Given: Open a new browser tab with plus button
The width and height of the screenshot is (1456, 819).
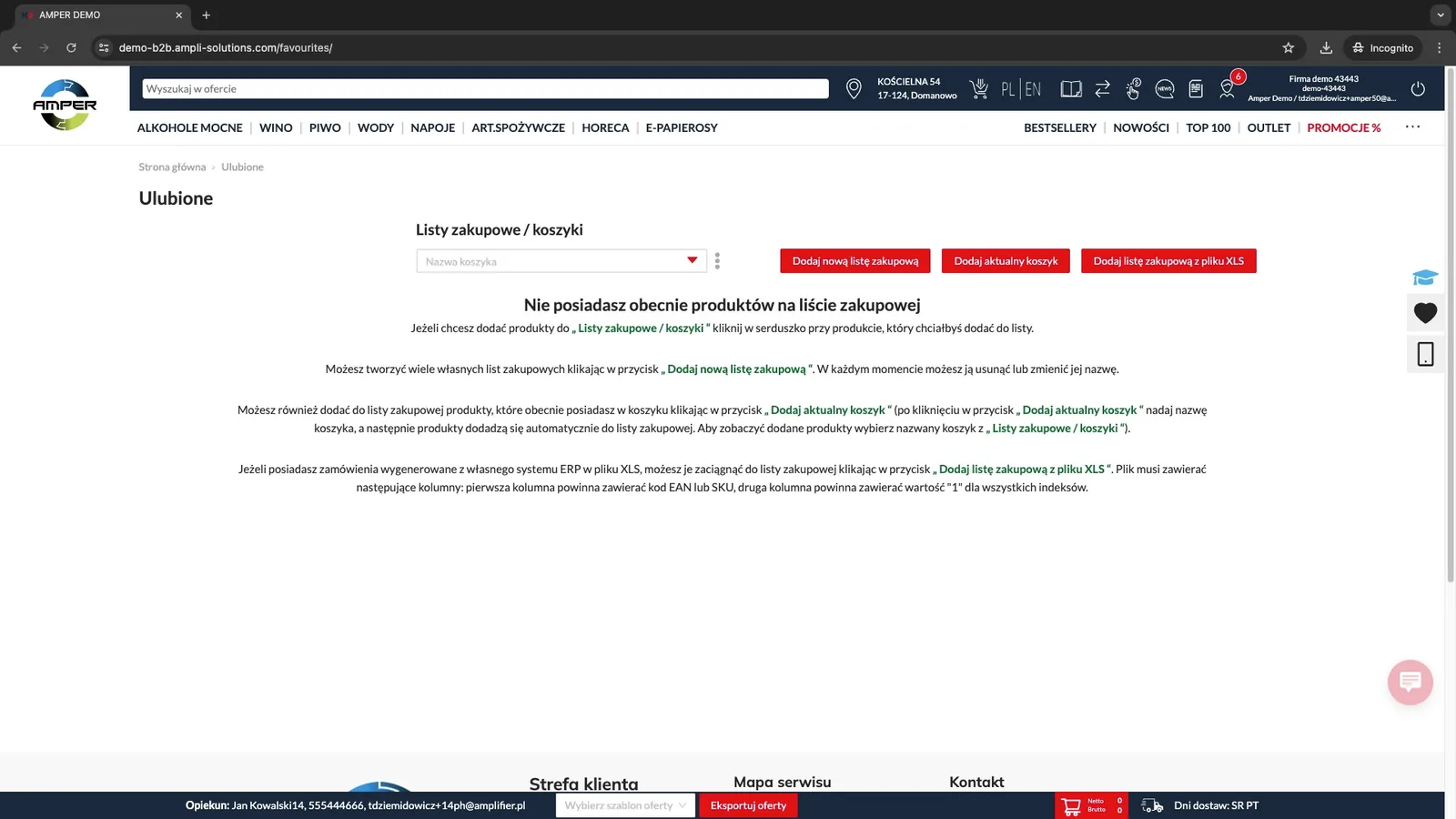Looking at the screenshot, I should 206,15.
